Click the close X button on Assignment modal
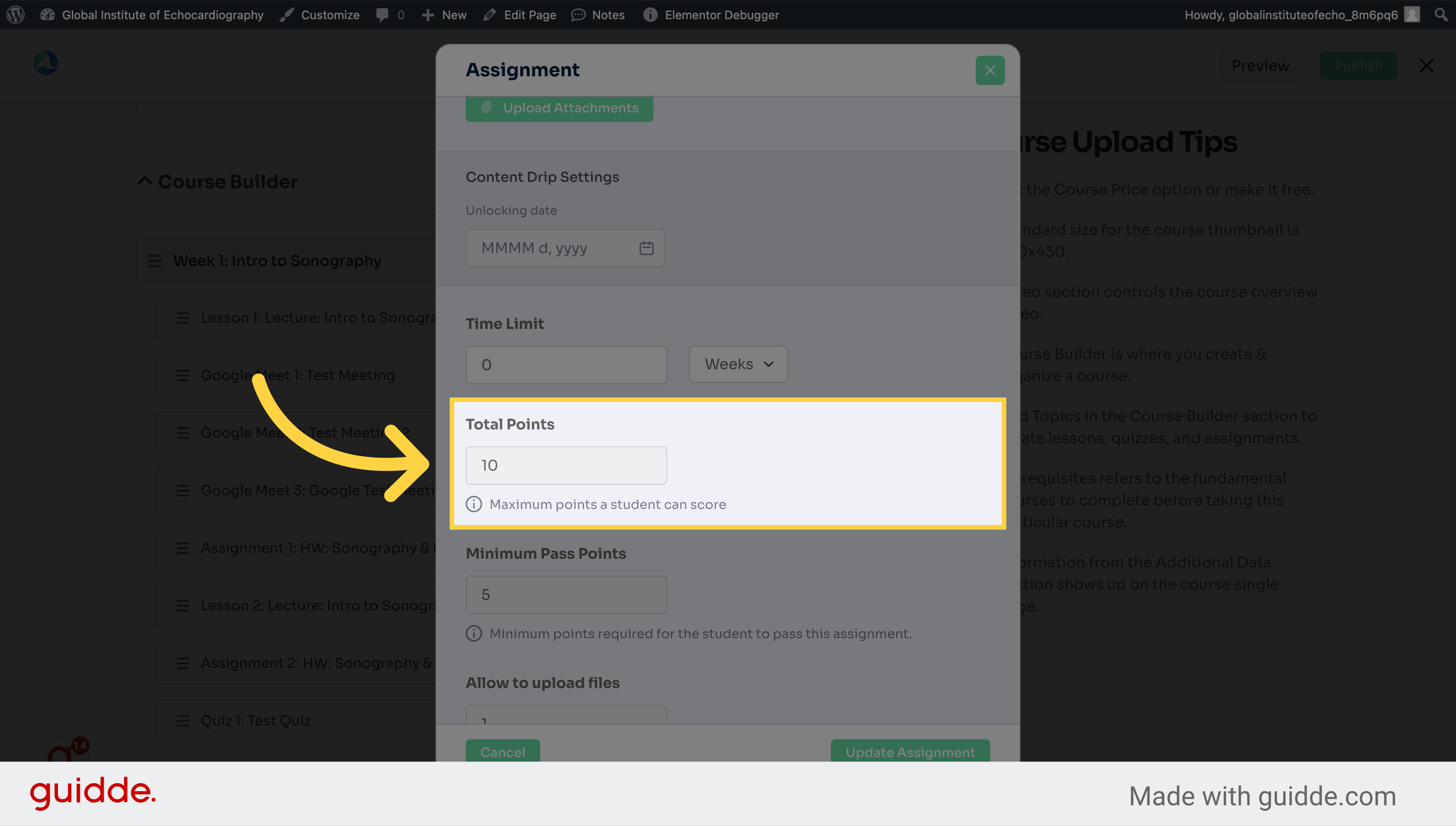 pyautogui.click(x=990, y=70)
